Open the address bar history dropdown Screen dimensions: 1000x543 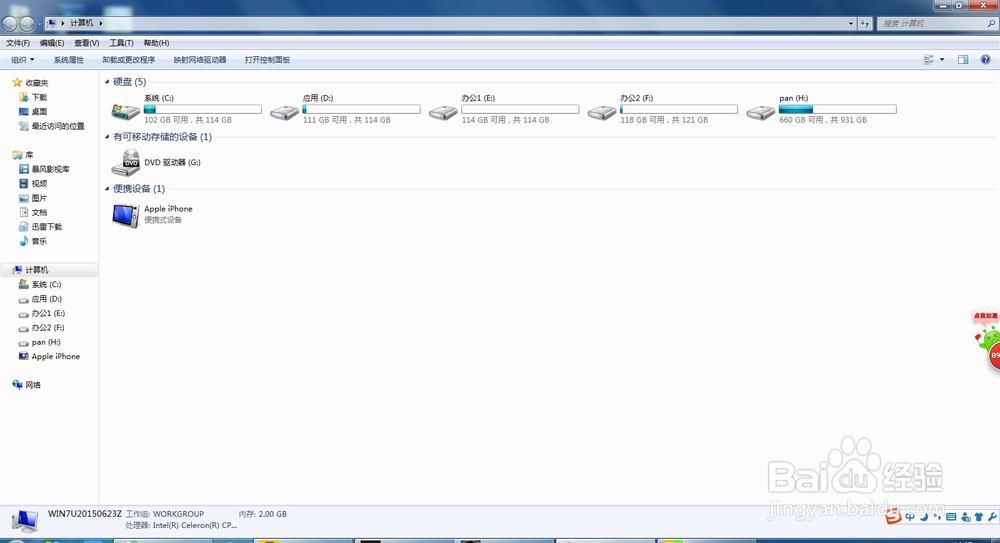pos(851,24)
